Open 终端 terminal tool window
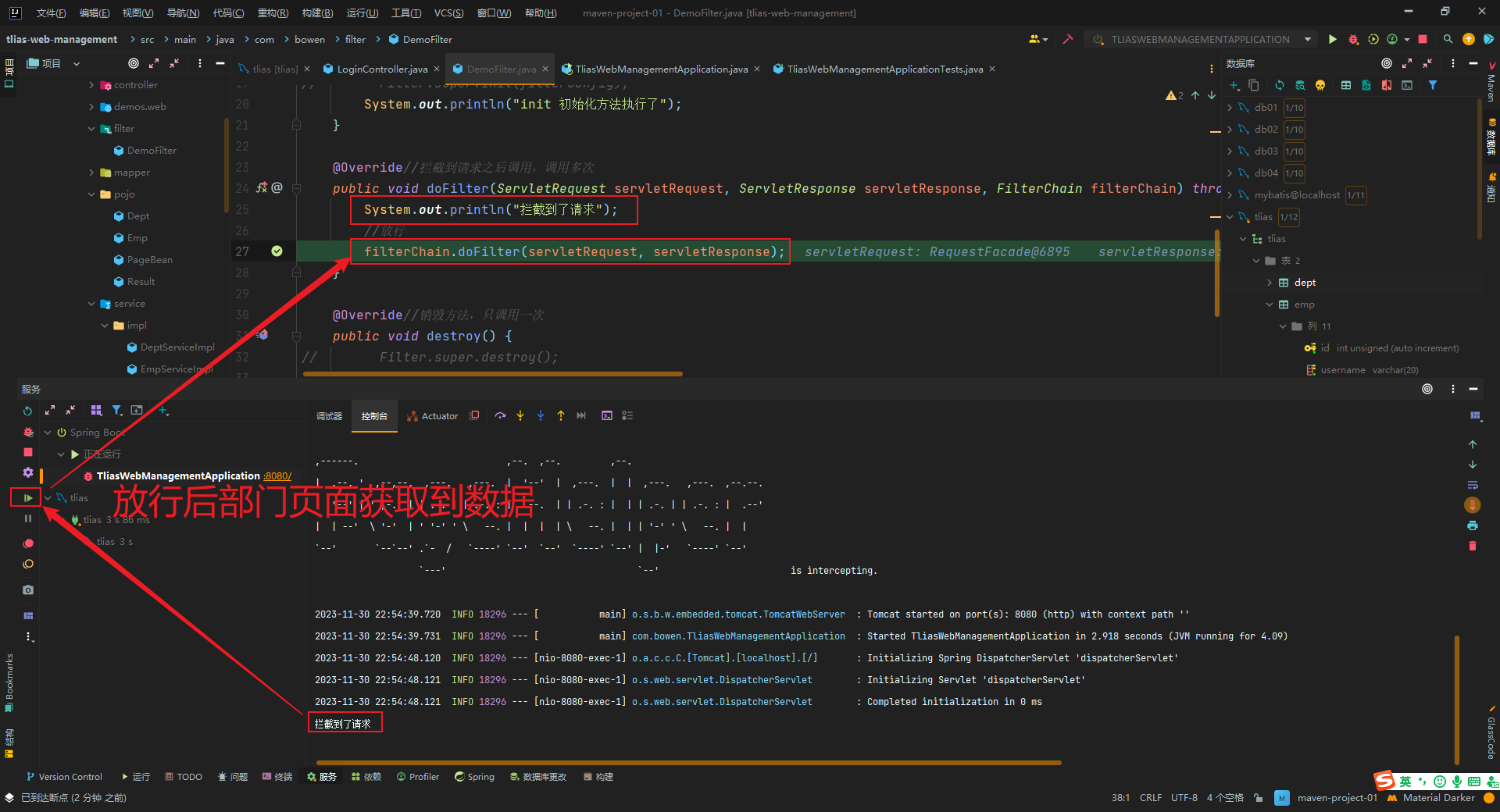The width and height of the screenshot is (1500, 812). [x=277, y=777]
